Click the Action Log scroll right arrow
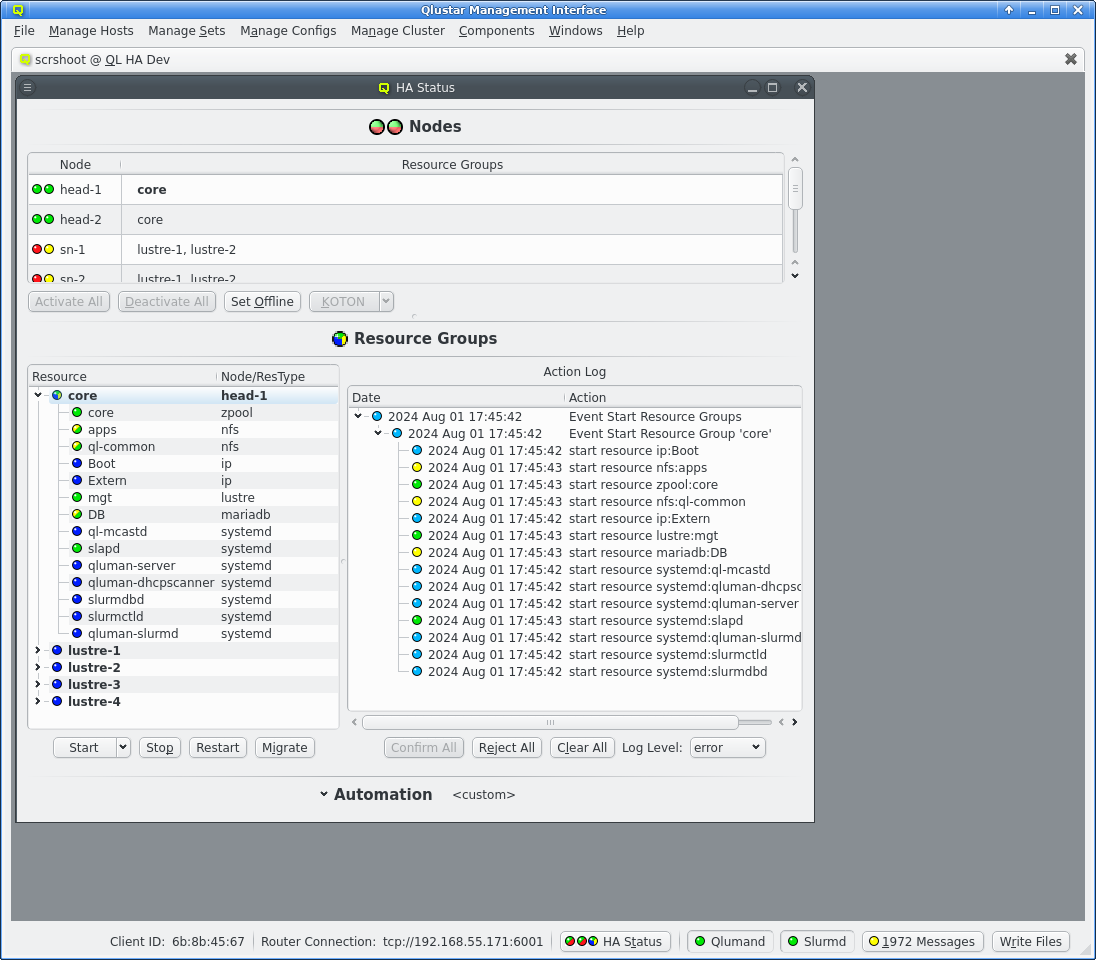Viewport: 1096px width, 960px height. (794, 722)
